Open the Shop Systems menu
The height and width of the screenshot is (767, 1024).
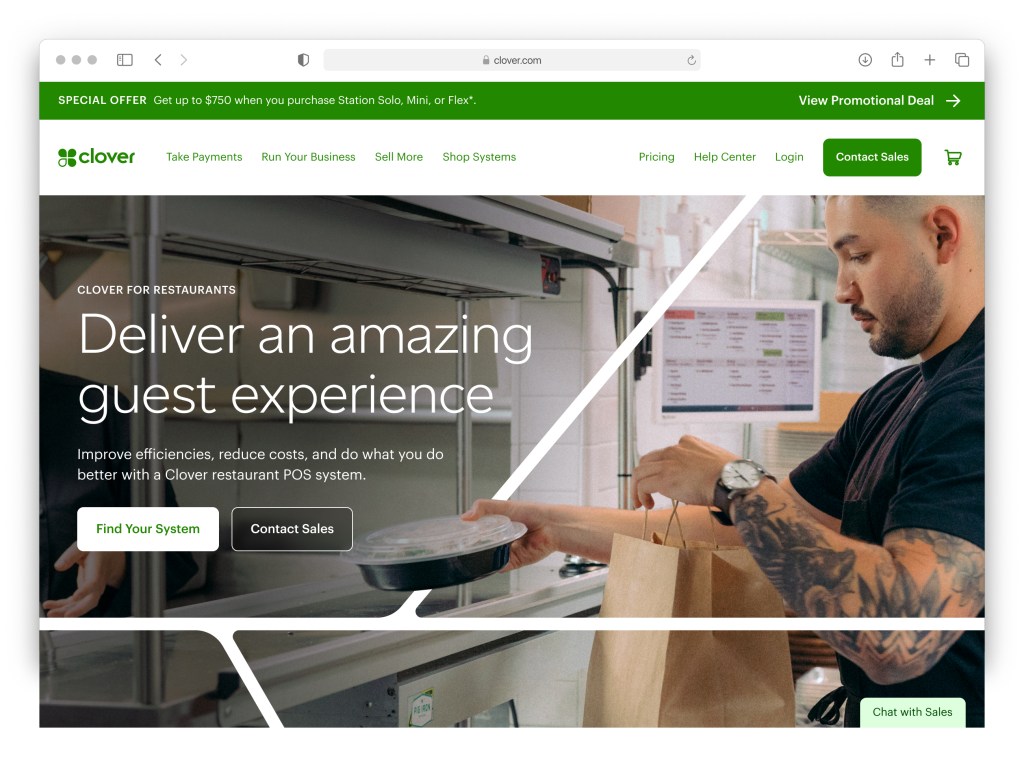pyautogui.click(x=479, y=157)
